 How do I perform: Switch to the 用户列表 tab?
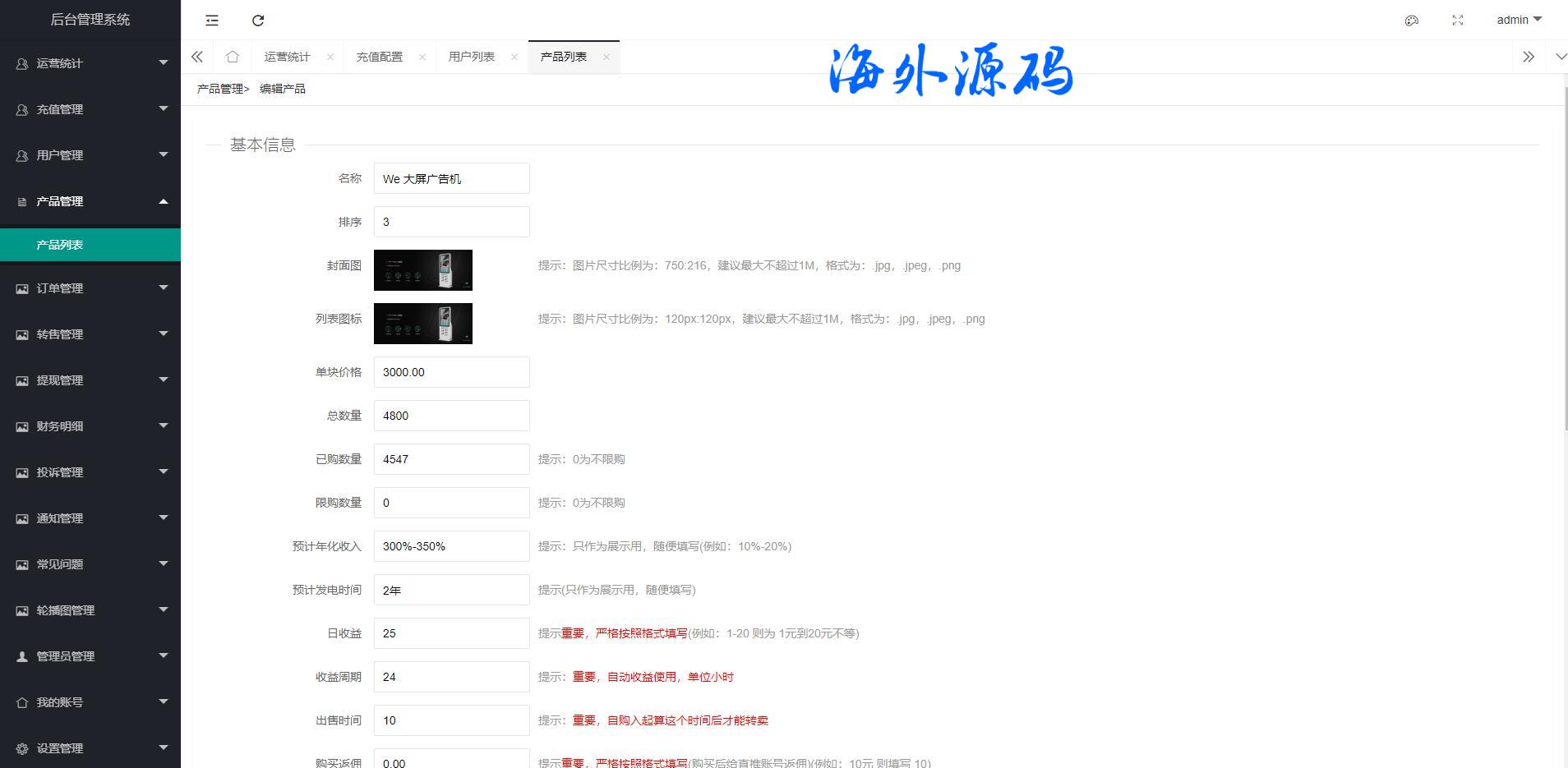coord(471,57)
